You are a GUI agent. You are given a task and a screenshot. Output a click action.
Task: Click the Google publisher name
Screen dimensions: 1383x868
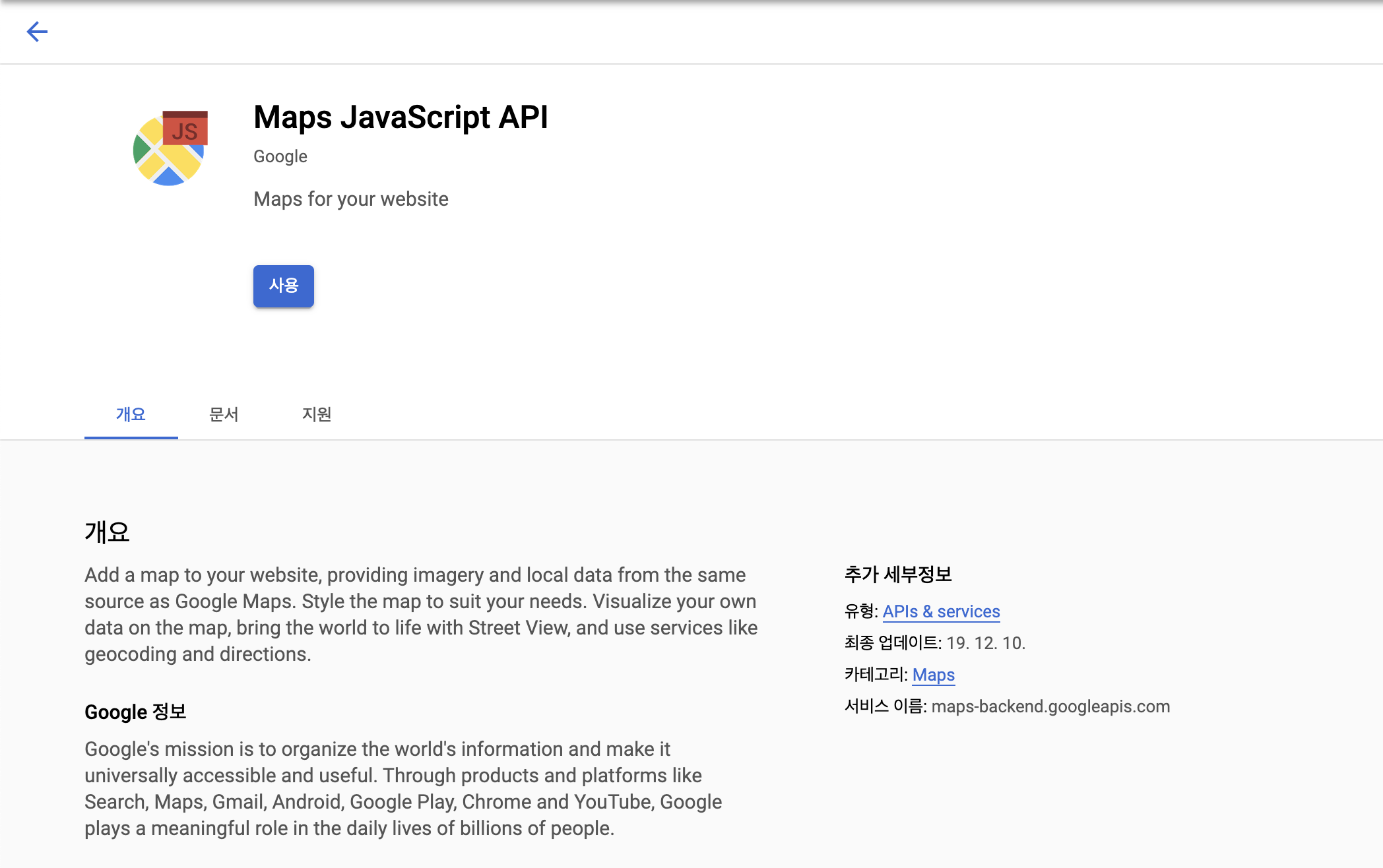[280, 156]
